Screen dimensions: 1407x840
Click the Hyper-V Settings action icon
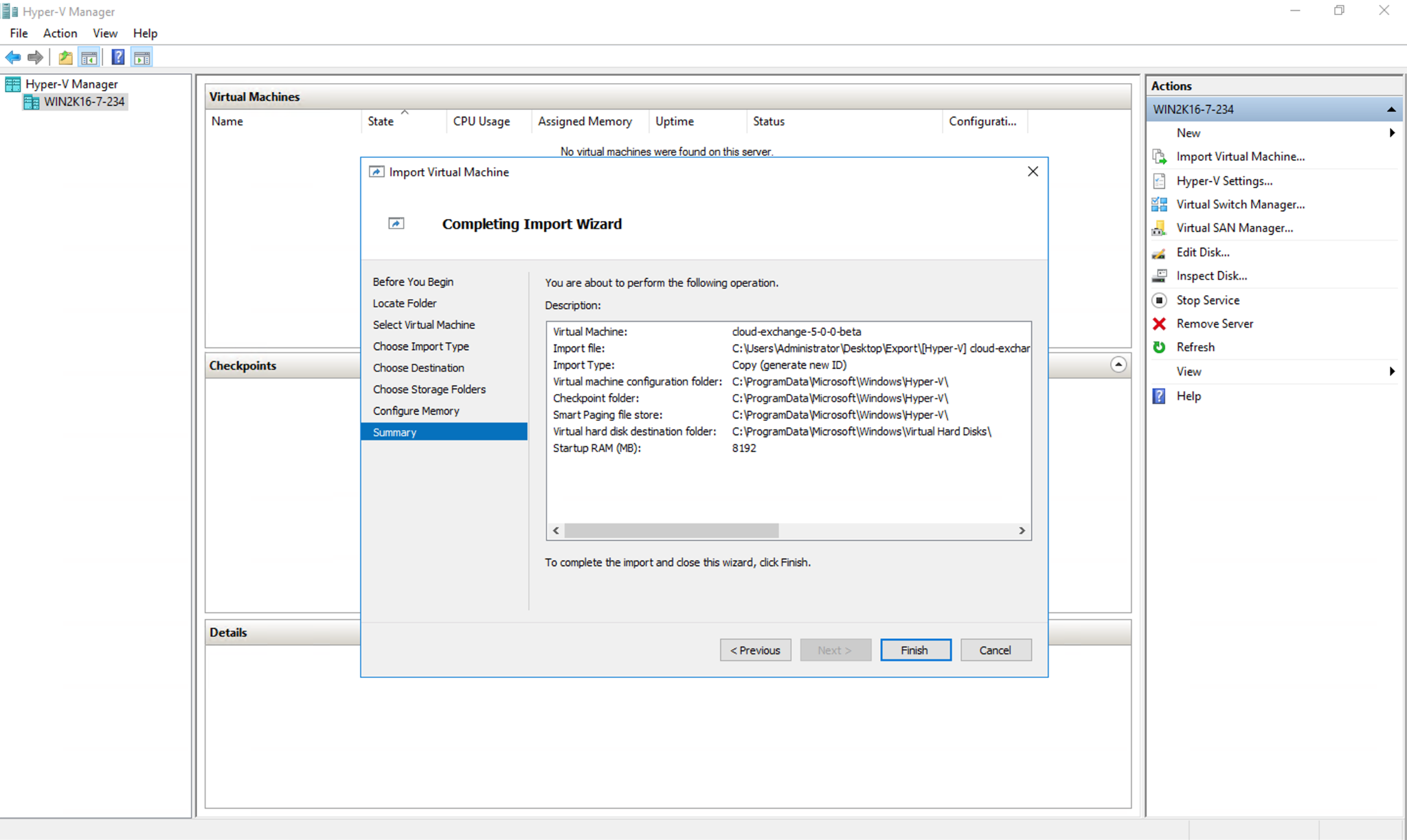tap(1160, 181)
